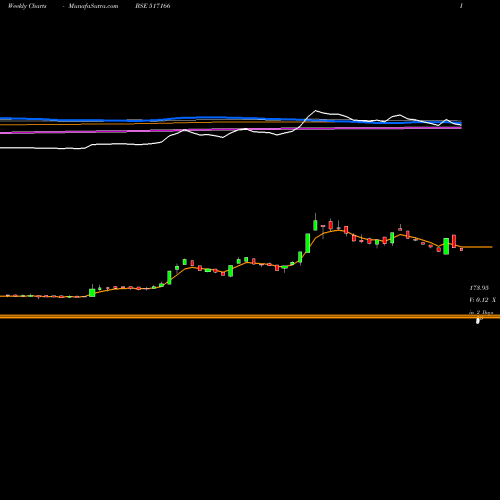Click the tallest green candle before the peak
The height and width of the screenshot is (500, 500).
pos(308,243)
